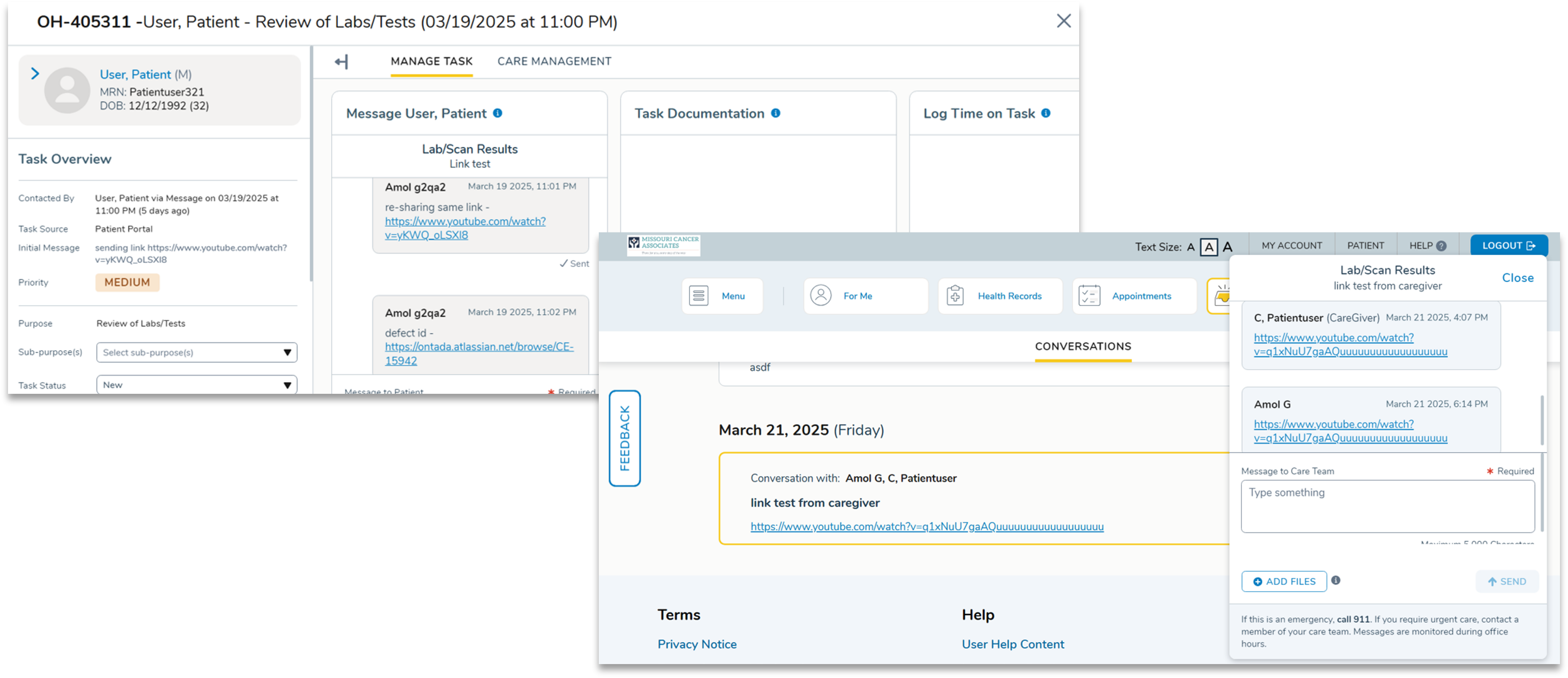Viewport: 1568px width, 678px height.
Task: Open the Health Records clipboard icon
Action: 955,296
